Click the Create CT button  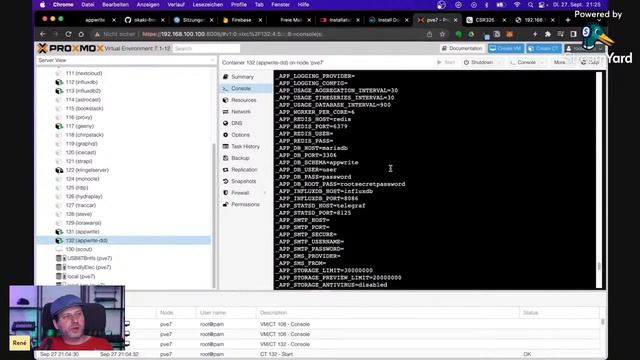click(544, 49)
